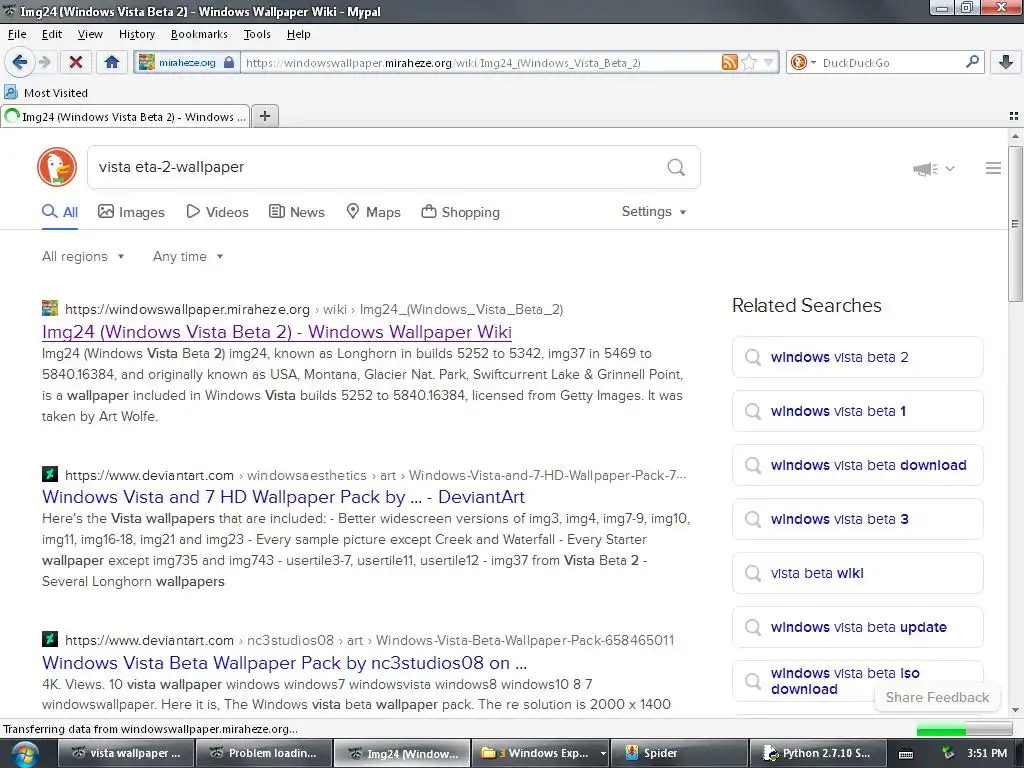Open the View menu
Screen dimensions: 1024x768
pyautogui.click(x=89, y=34)
